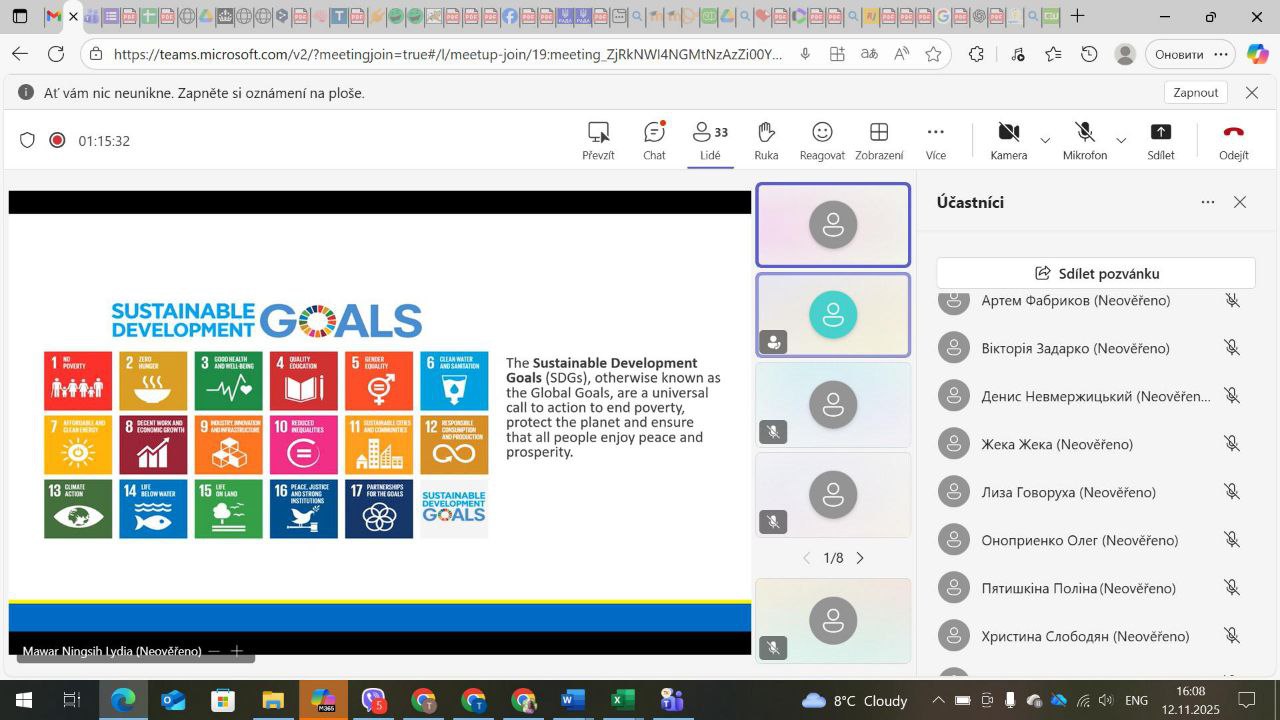This screenshot has width=1280, height=720.
Task: Open the Chat panel in the meeting
Action: (654, 140)
